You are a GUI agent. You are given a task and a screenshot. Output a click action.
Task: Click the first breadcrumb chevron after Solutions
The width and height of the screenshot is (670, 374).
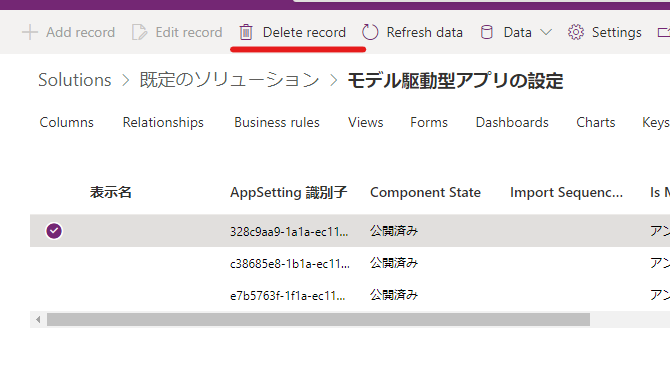[x=126, y=80]
